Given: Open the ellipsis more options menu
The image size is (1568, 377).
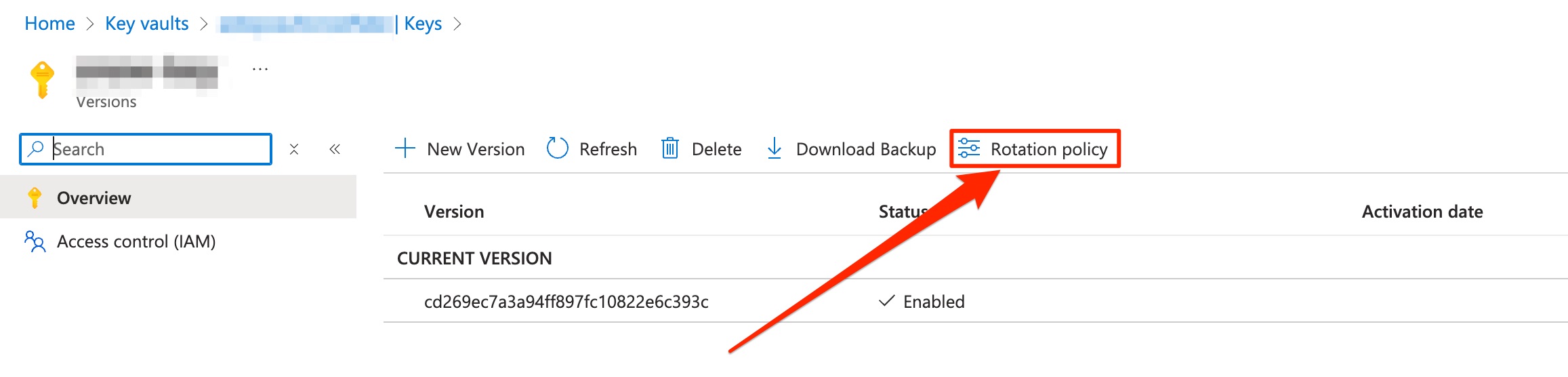Looking at the screenshot, I should point(260,69).
